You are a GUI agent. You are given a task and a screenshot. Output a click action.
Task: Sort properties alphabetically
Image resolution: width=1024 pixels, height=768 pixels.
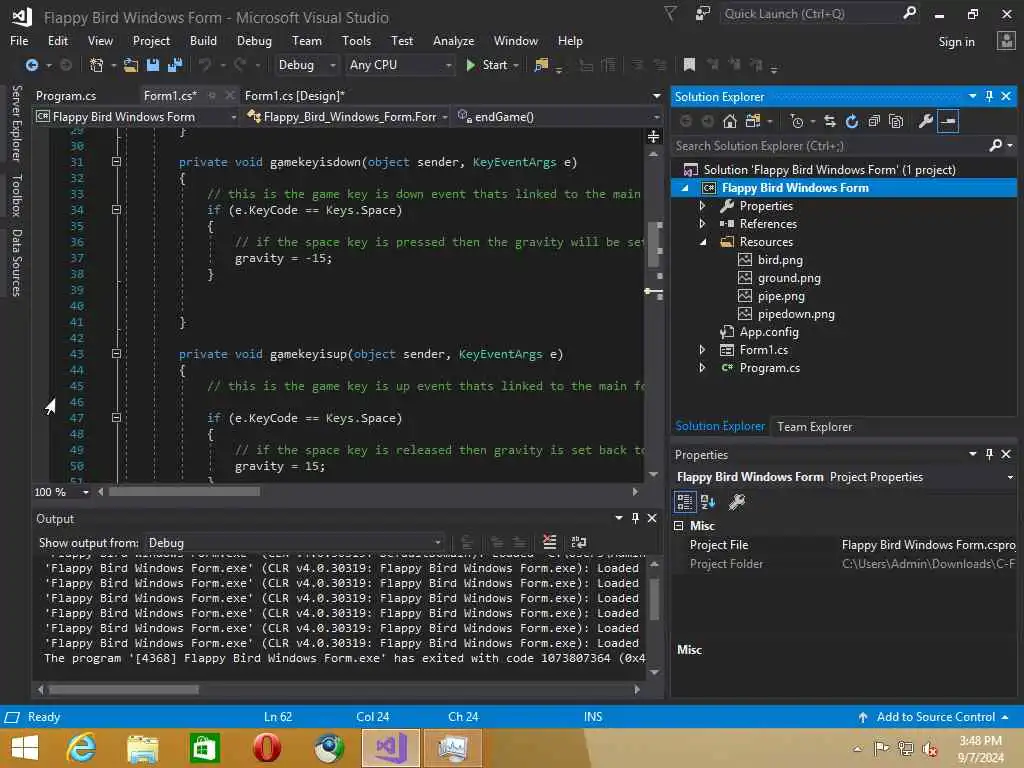pos(708,502)
